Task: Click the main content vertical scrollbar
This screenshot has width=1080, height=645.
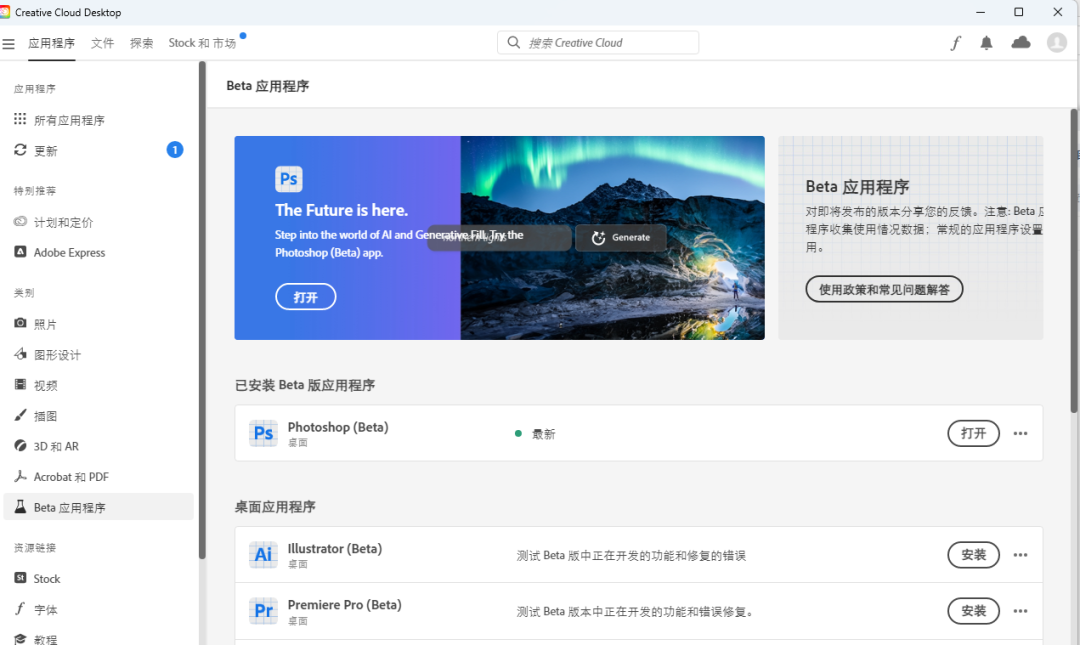Action: (1074, 260)
